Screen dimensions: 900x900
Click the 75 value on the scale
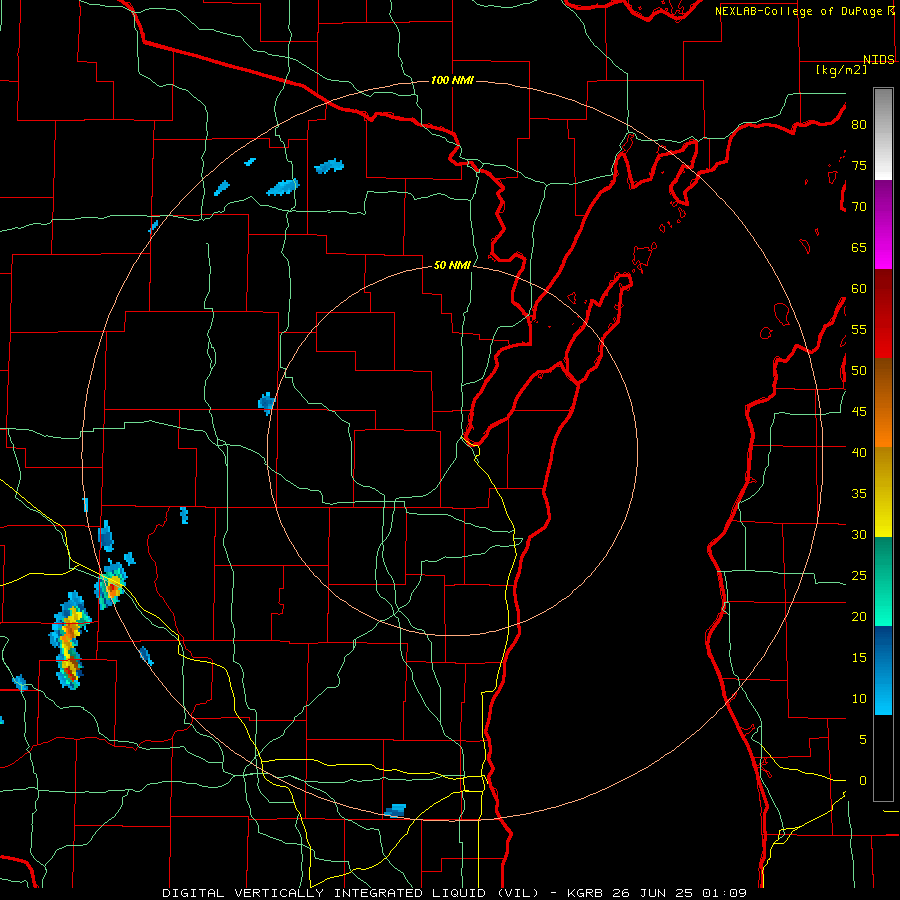pos(859,166)
